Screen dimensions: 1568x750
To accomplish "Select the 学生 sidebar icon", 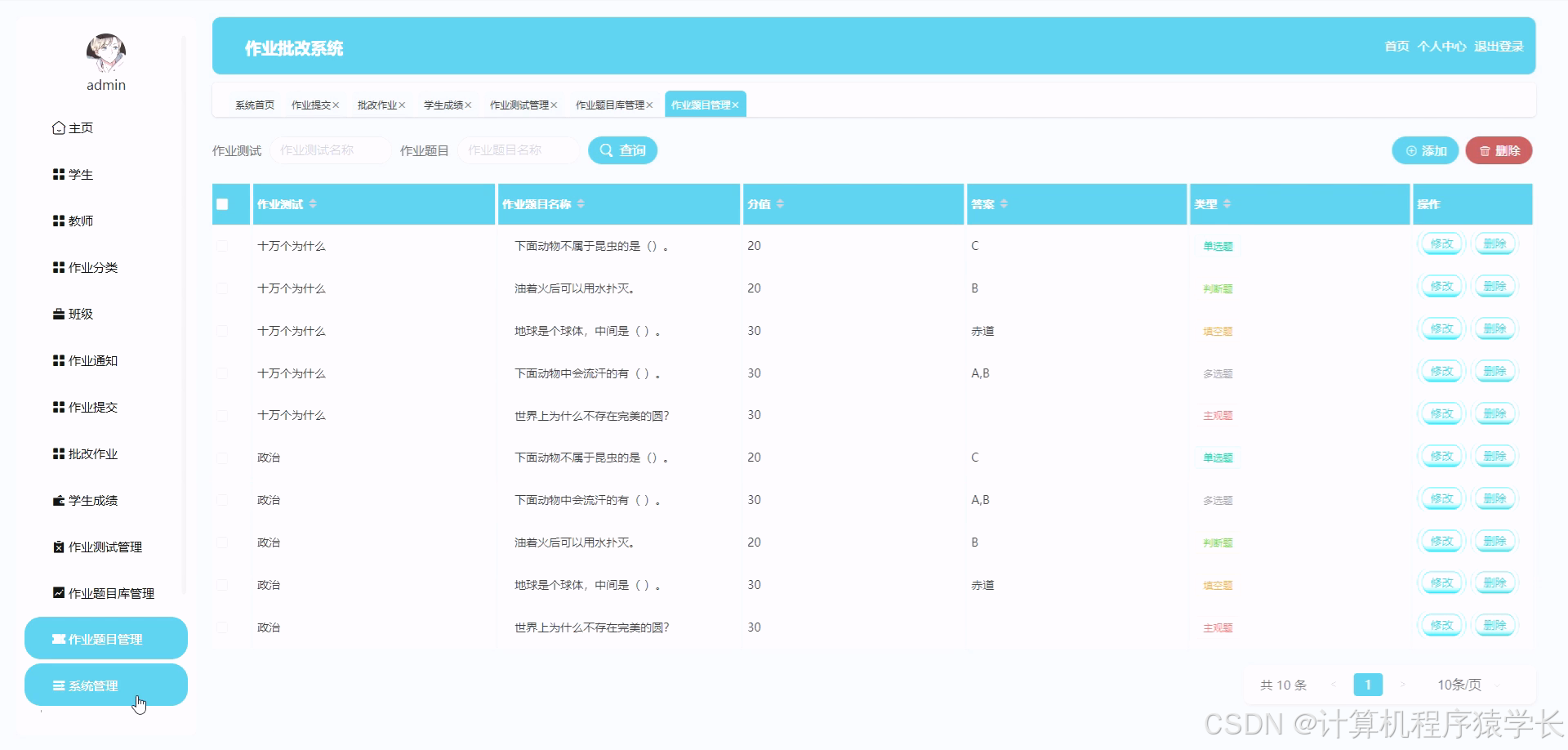I will (x=57, y=174).
